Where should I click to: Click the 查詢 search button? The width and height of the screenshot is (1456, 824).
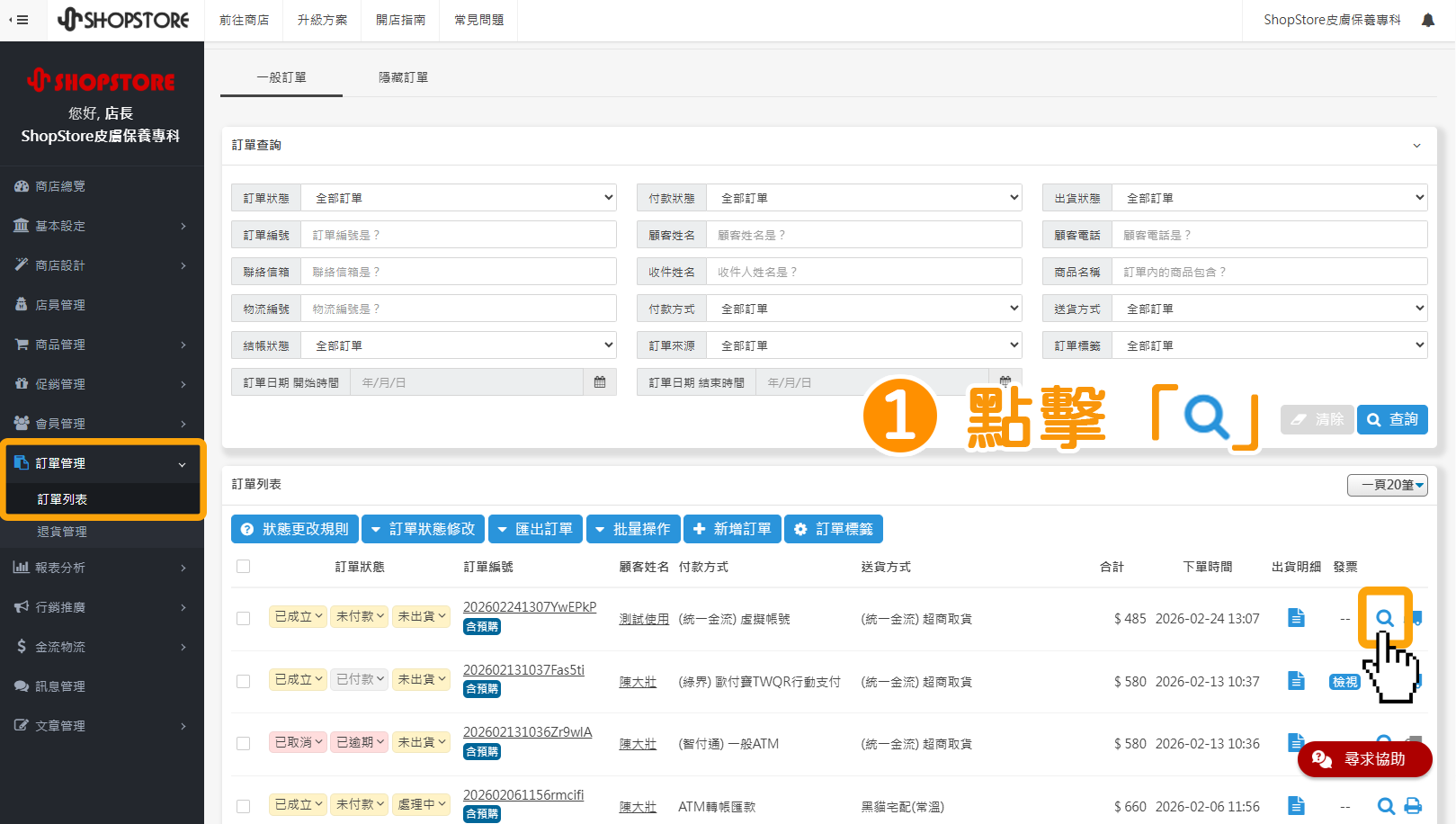click(1392, 418)
